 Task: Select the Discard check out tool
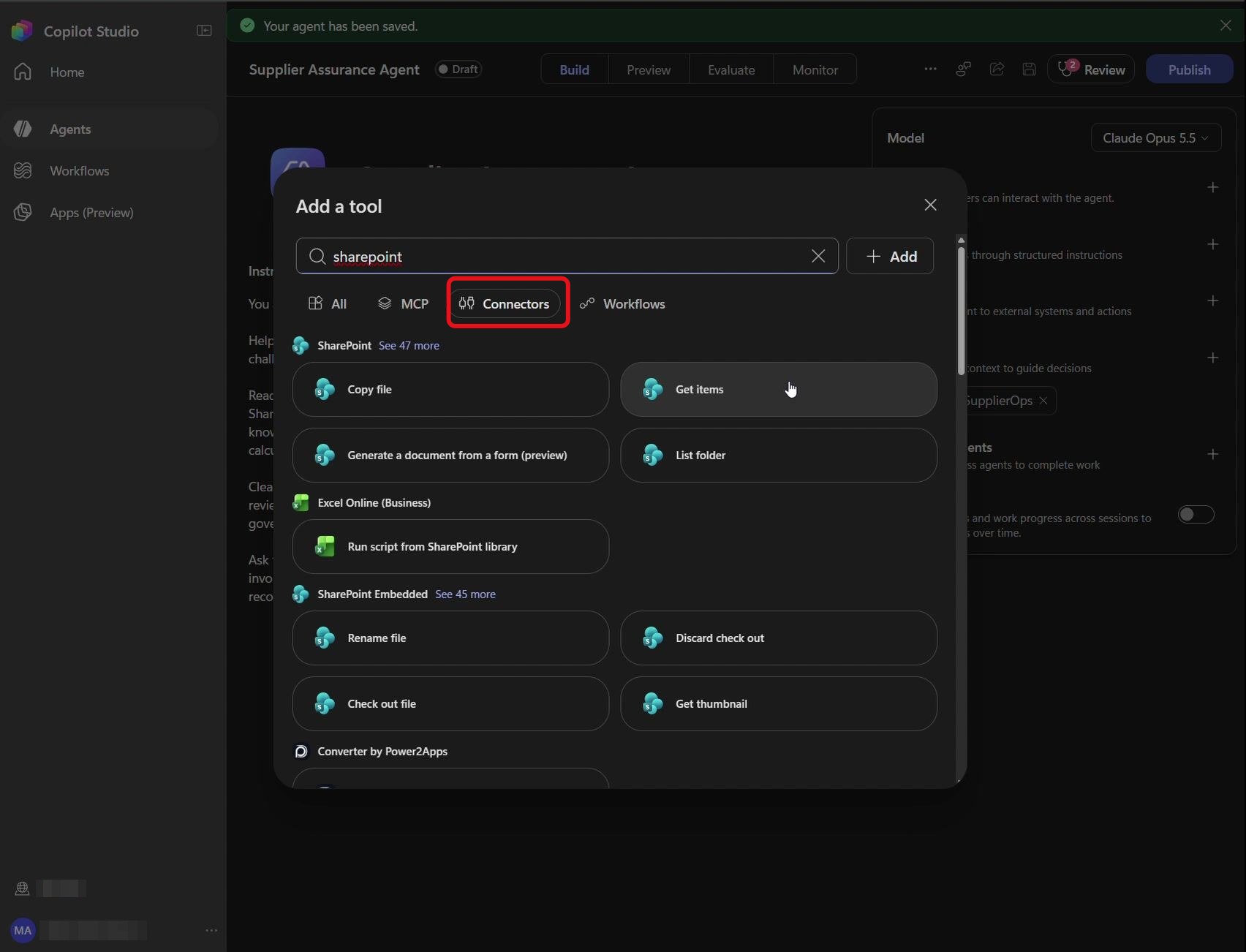778,638
